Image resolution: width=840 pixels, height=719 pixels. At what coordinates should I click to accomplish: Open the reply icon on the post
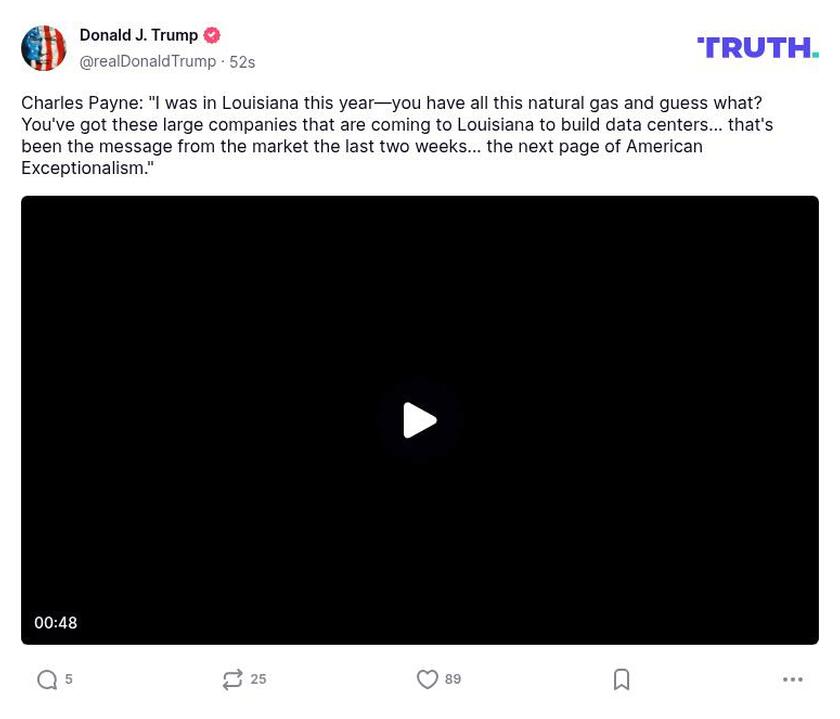pyautogui.click(x=48, y=678)
